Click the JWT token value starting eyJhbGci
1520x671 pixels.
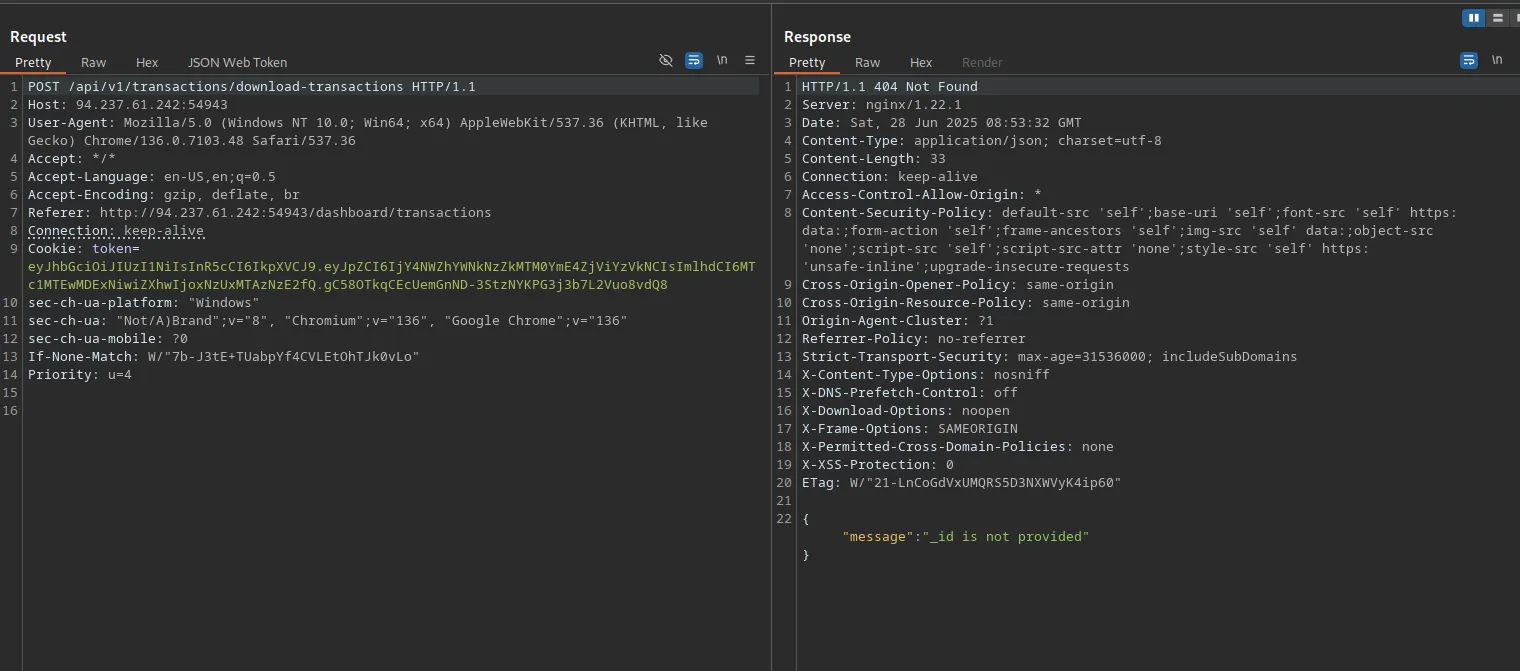392,276
